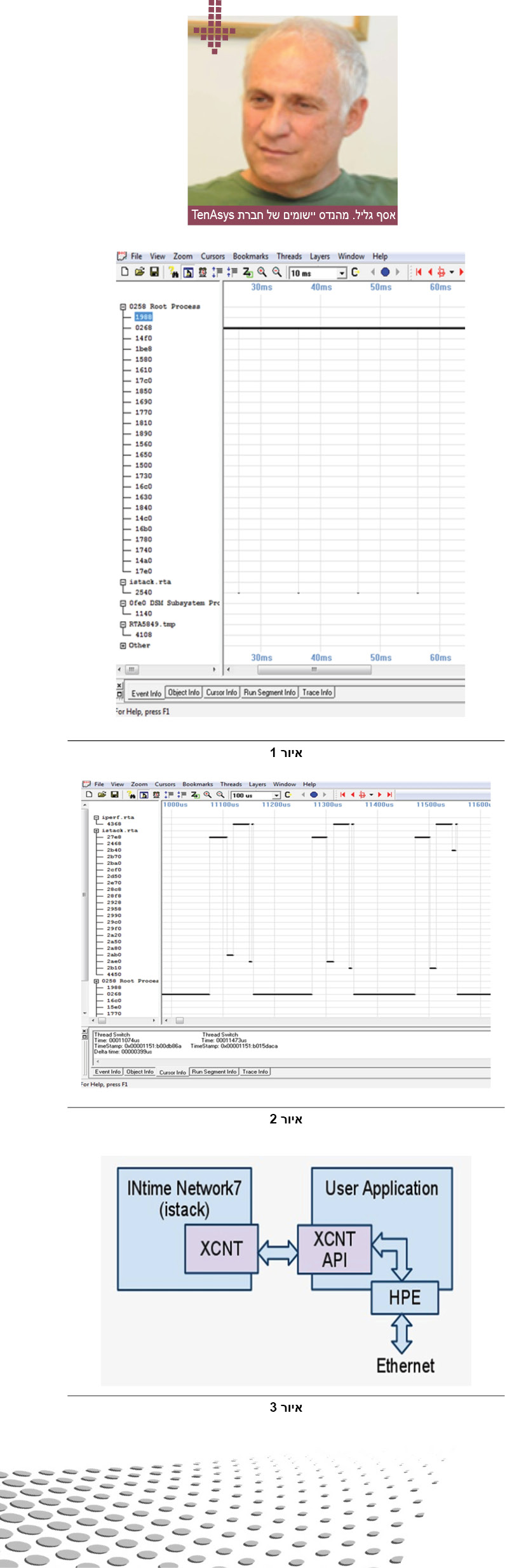Click red last-bookmark icon in Figure 2 toolbar

[x=389, y=794]
